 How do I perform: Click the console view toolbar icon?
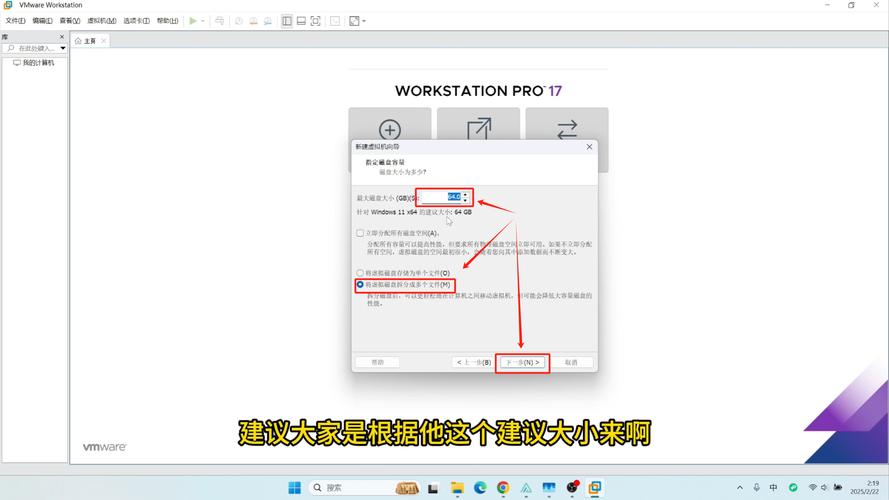335,21
